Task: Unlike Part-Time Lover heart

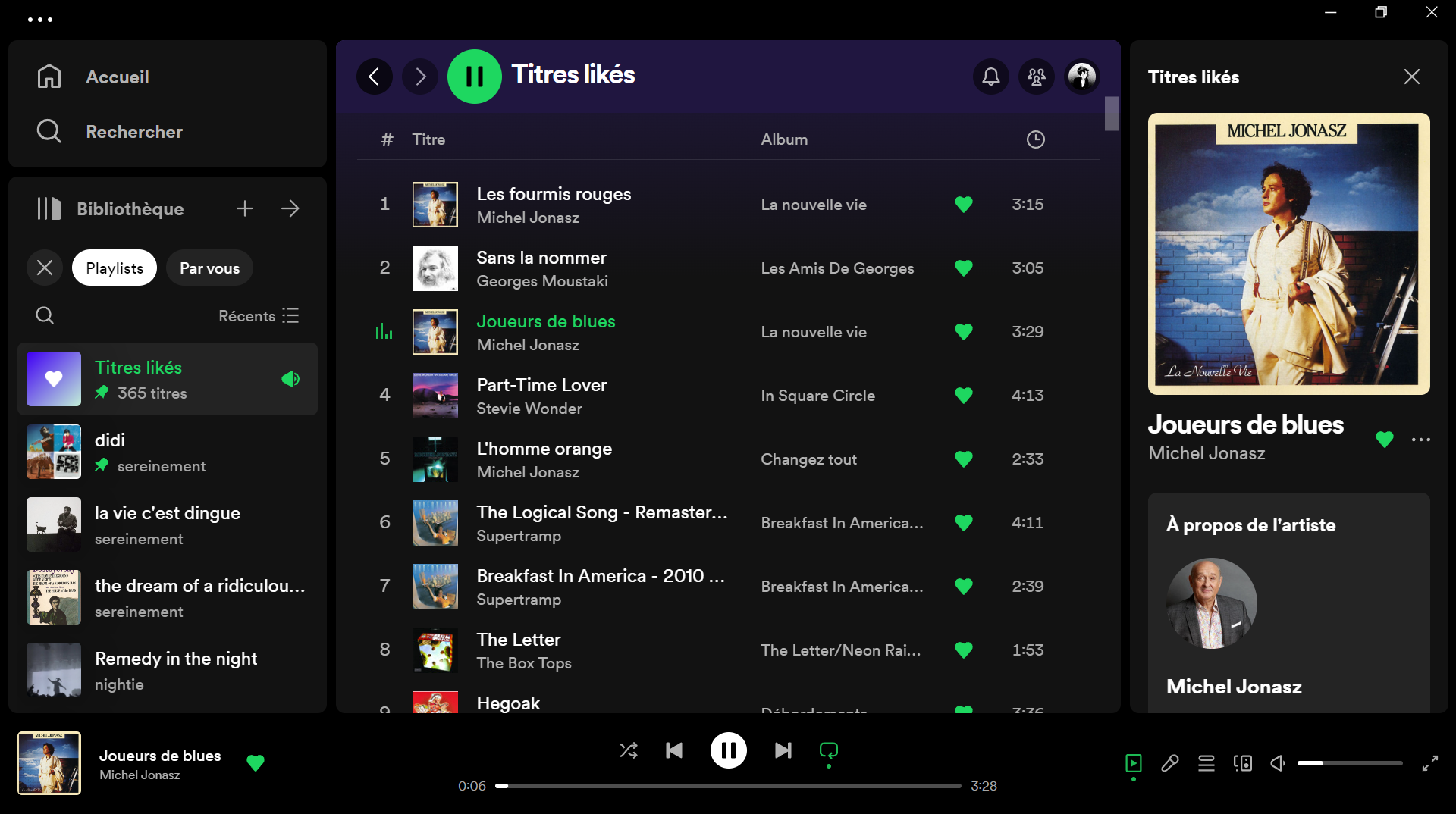Action: (964, 396)
